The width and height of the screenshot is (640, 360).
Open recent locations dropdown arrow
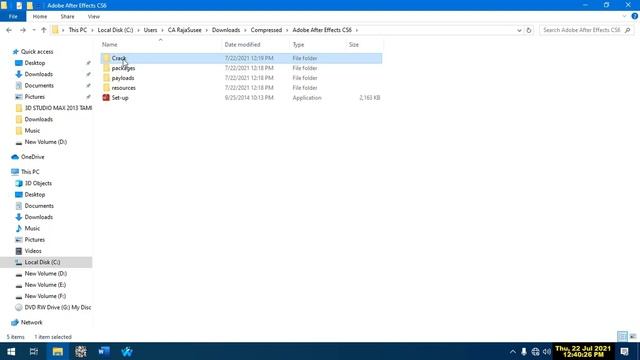pos(33,30)
